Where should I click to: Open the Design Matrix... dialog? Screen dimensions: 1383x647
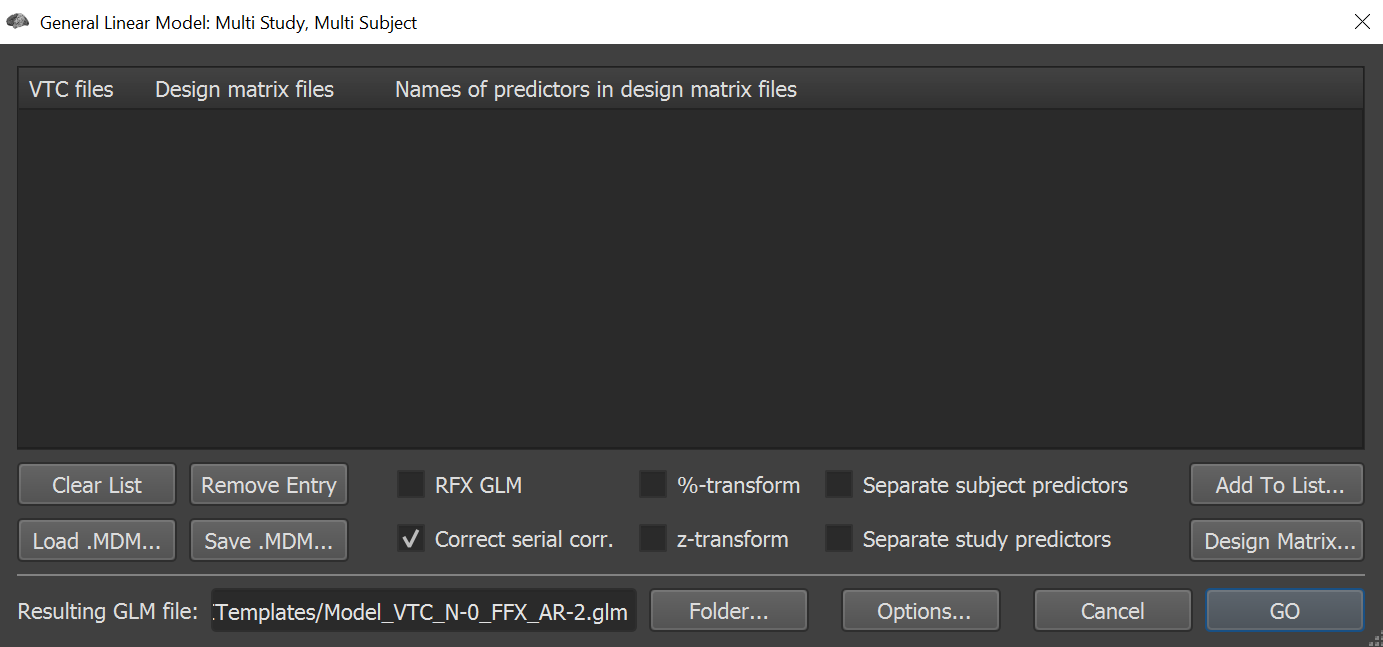pyautogui.click(x=1277, y=541)
